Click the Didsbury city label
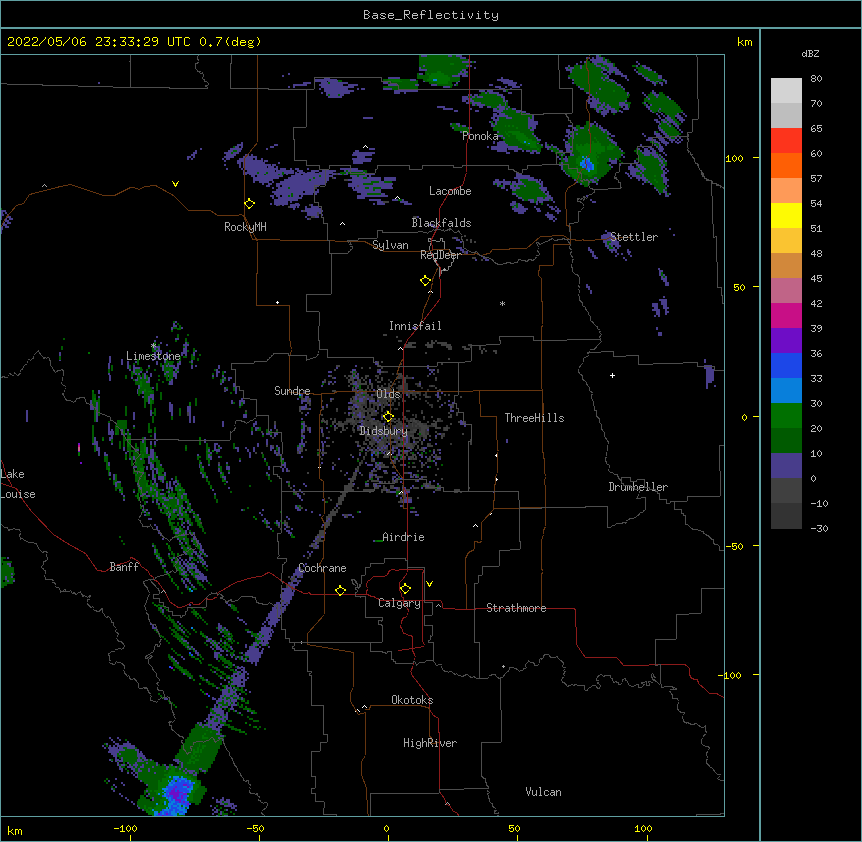Viewport: 862px width, 842px height. tap(383, 431)
